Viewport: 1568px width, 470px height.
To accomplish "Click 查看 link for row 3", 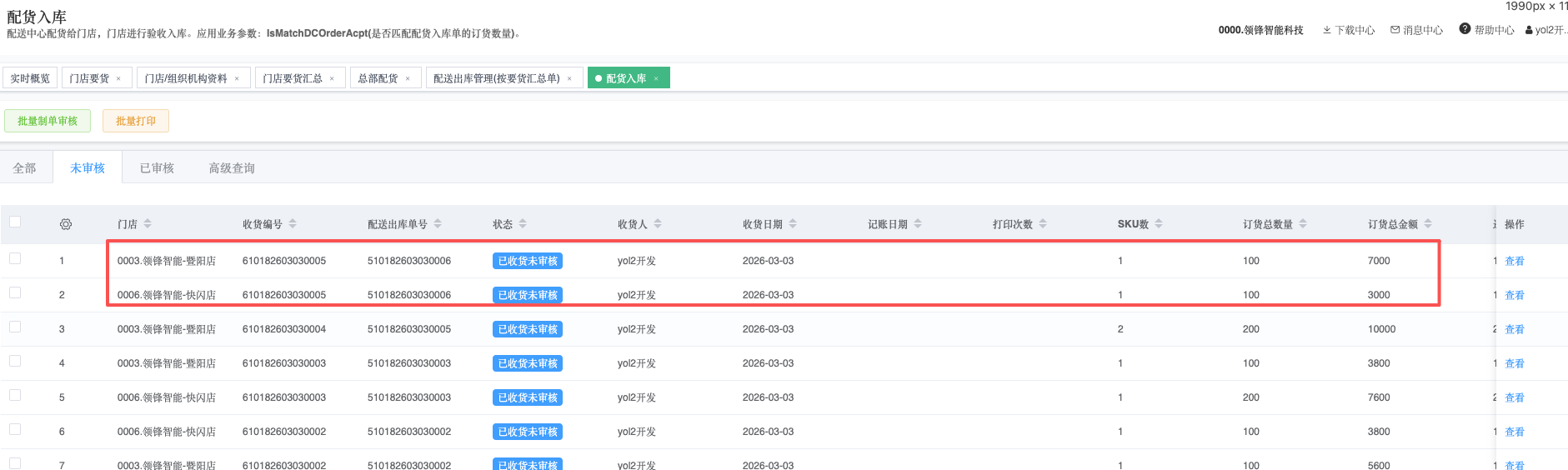I will [x=1514, y=329].
